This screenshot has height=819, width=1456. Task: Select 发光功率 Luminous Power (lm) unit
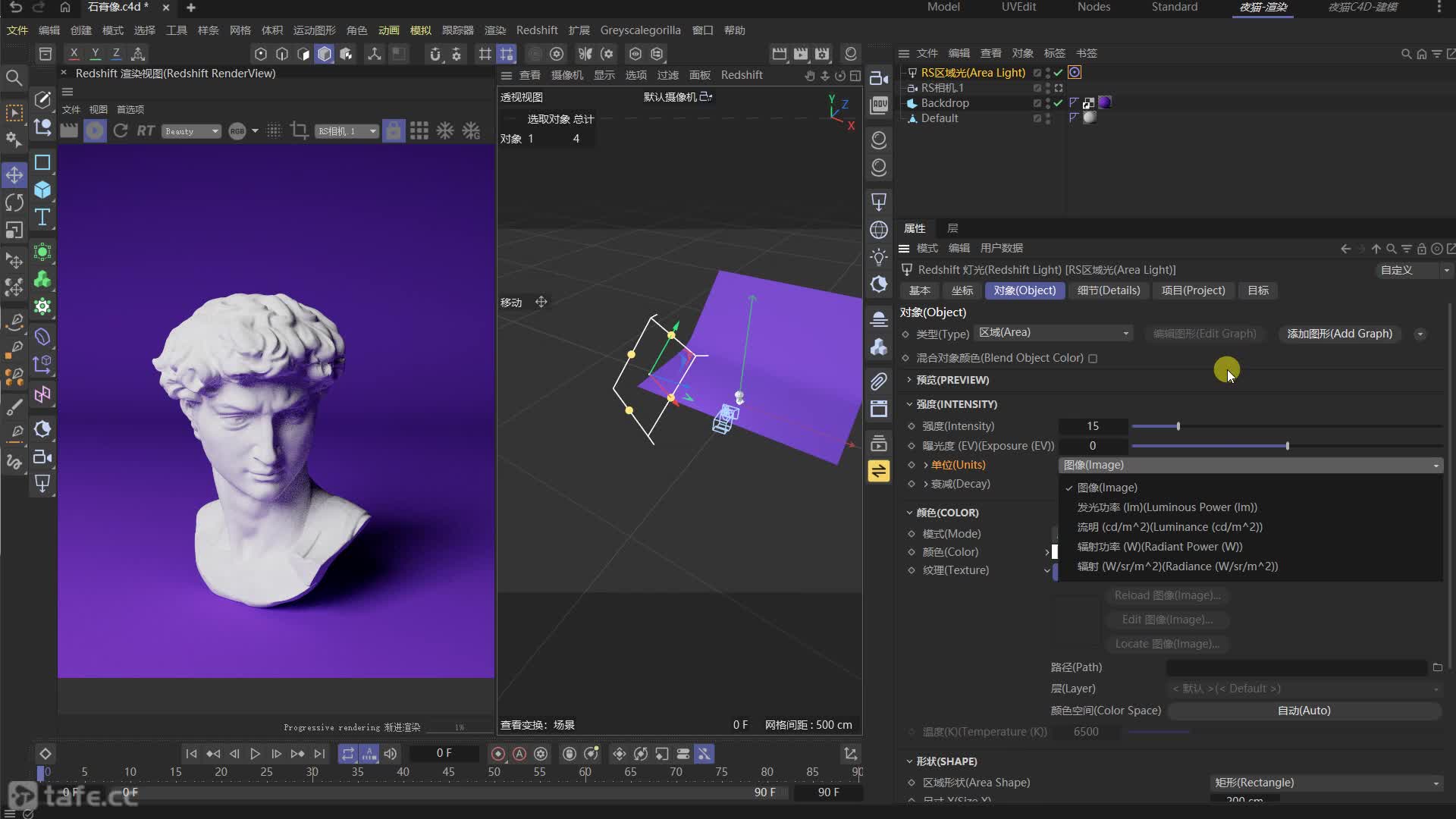[1167, 507]
